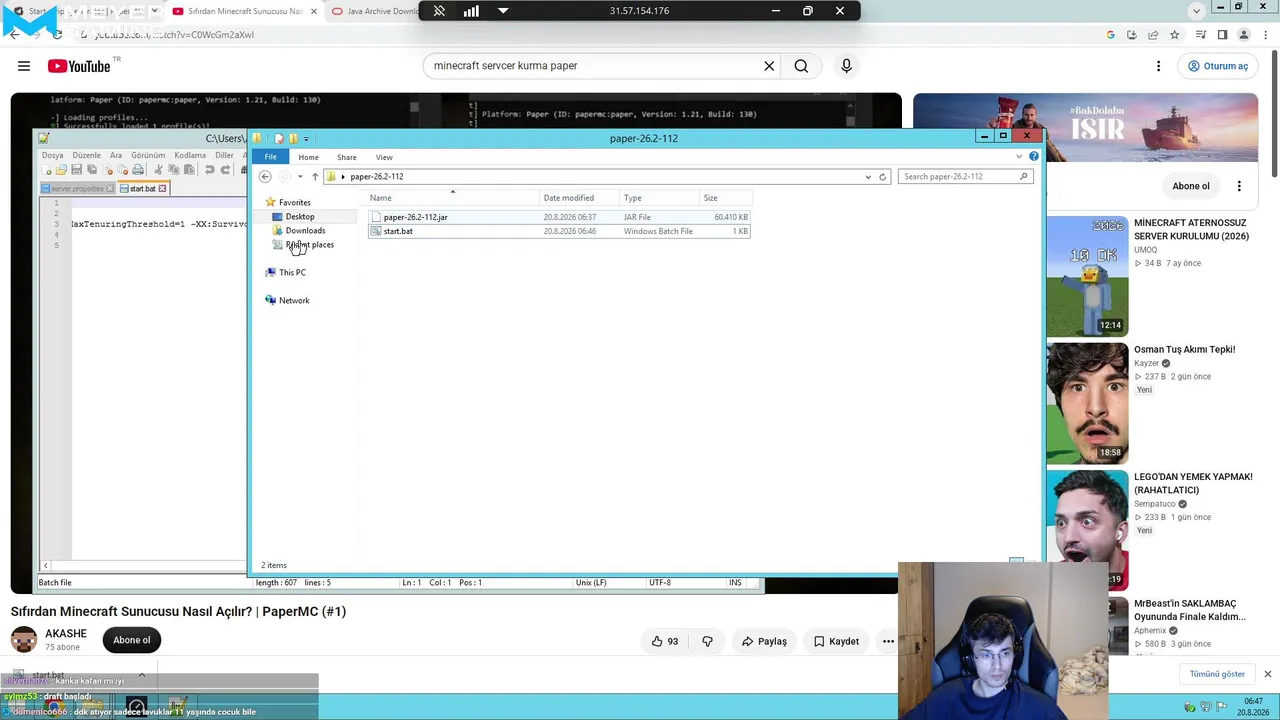Open Chrome three-dot menu
Image resolution: width=1280 pixels, height=720 pixels.
tap(1265, 35)
